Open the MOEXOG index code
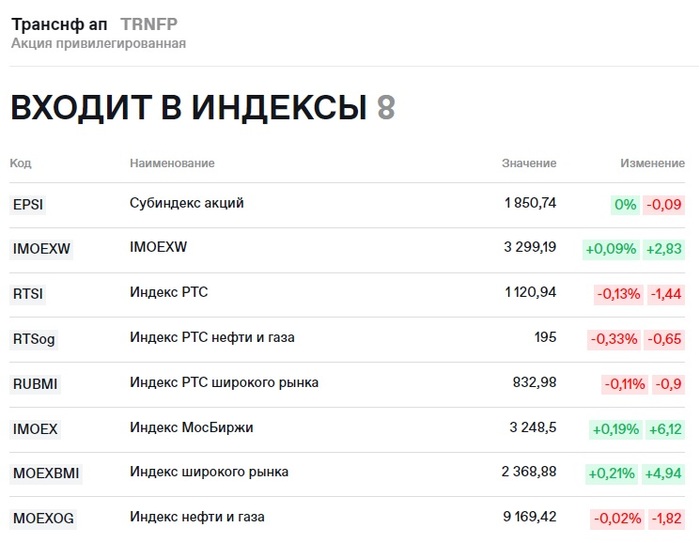Image resolution: width=700 pixels, height=543 pixels. [x=43, y=518]
